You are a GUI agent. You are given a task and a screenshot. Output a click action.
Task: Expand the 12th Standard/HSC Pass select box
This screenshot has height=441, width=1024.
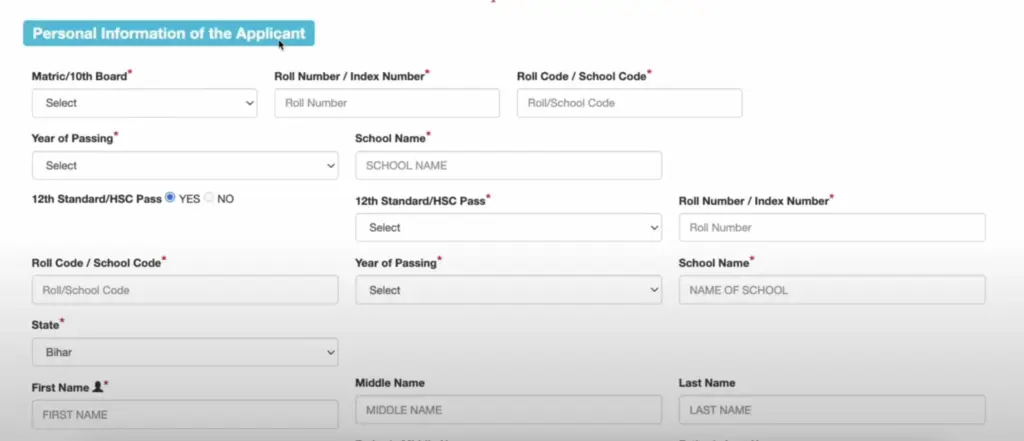[508, 227]
